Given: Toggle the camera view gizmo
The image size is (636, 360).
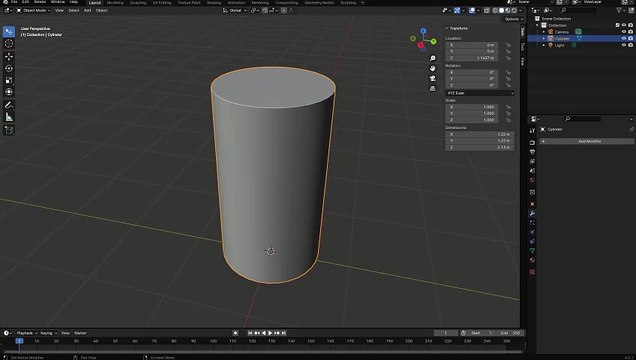Looking at the screenshot, I should [432, 78].
